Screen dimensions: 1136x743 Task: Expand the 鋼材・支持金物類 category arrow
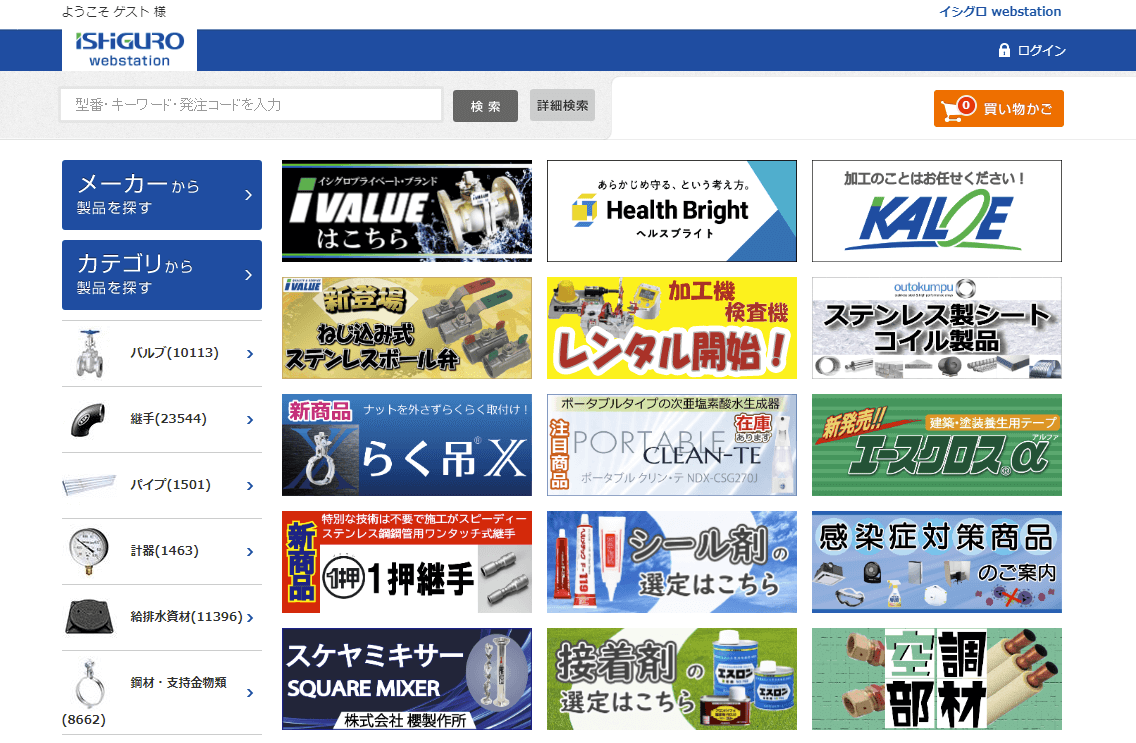coord(250,693)
